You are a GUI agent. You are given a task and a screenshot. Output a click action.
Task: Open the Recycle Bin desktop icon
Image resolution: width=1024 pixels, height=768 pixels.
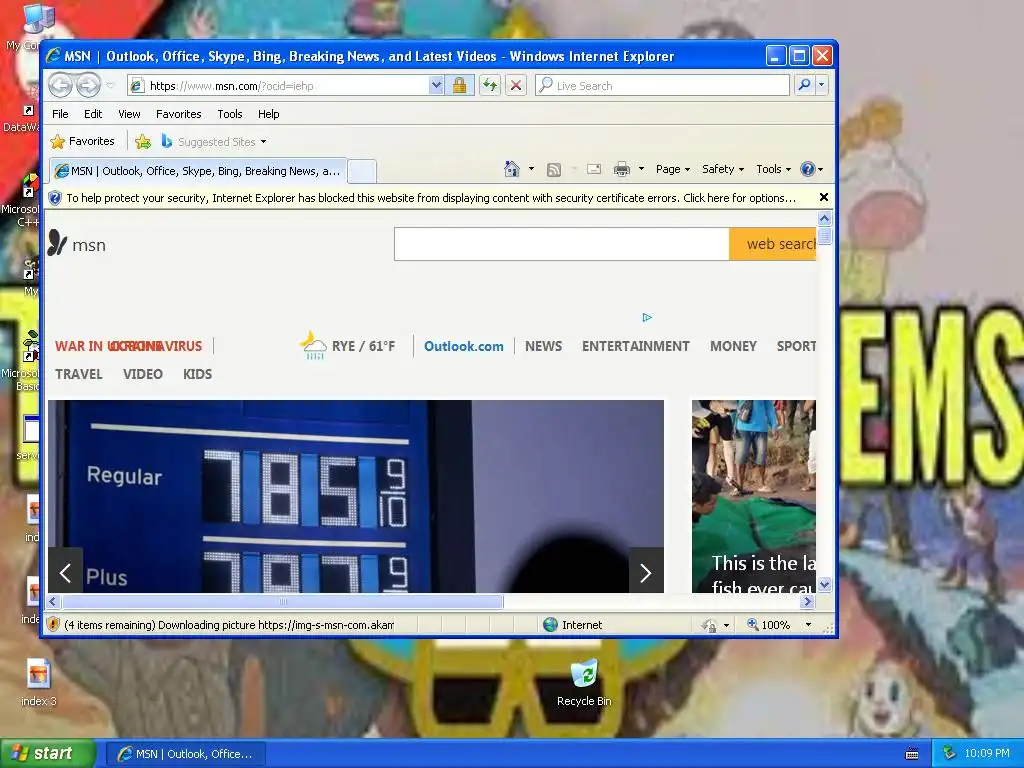click(584, 682)
